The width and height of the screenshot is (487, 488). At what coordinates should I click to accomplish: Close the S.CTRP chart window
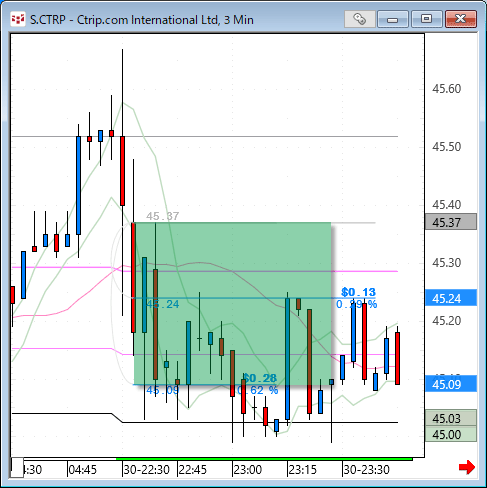[x=461, y=19]
